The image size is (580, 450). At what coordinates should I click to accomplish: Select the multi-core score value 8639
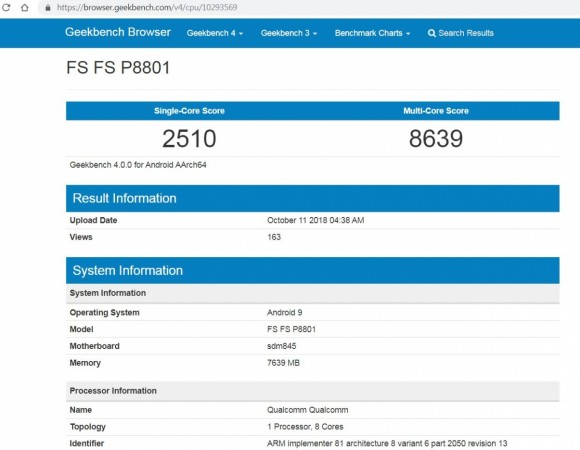(x=436, y=139)
